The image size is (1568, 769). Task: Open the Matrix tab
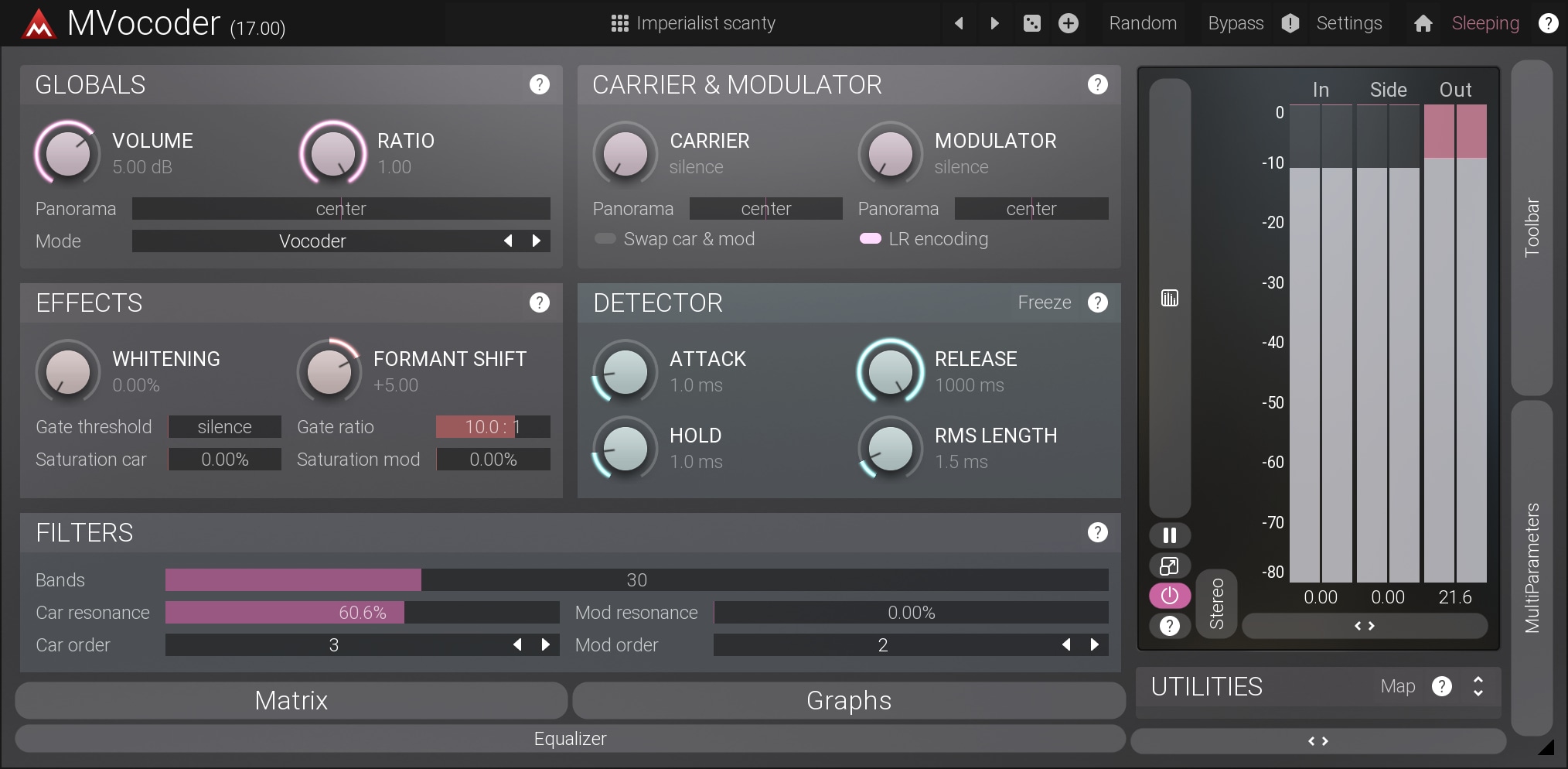[291, 700]
